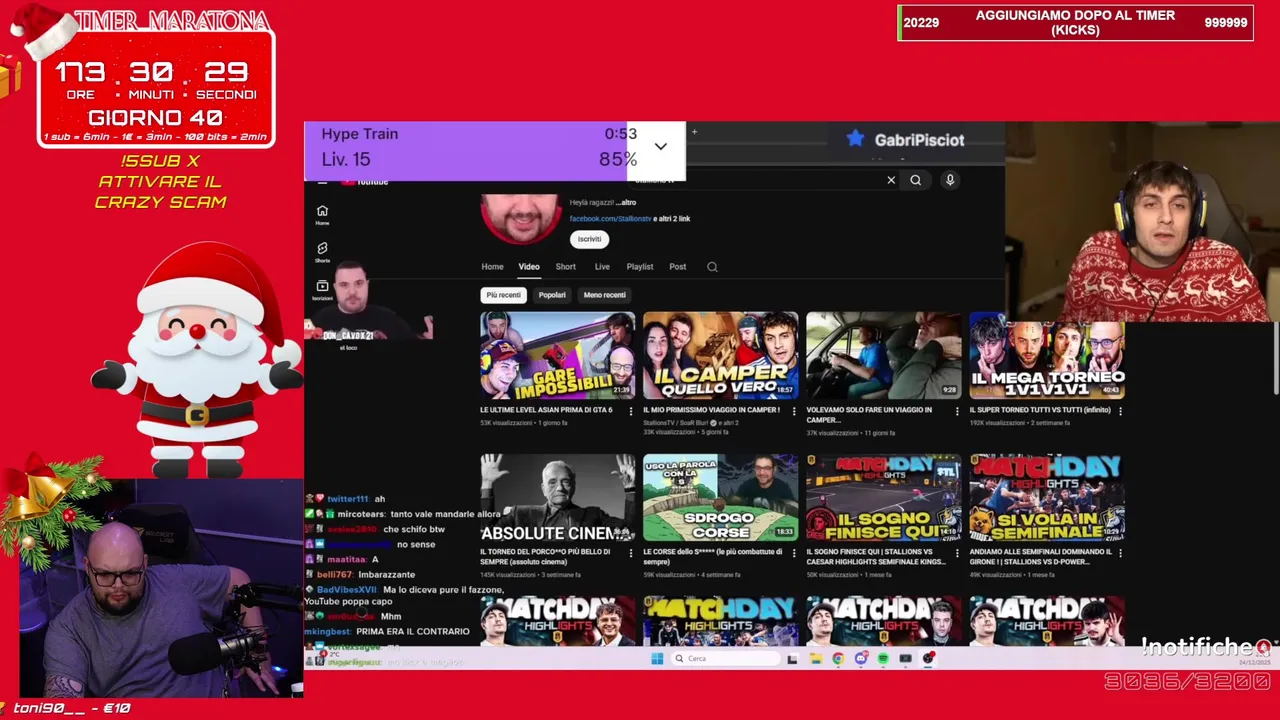Click the channel profile avatar picture
This screenshot has width=1280, height=720.
[x=521, y=217]
